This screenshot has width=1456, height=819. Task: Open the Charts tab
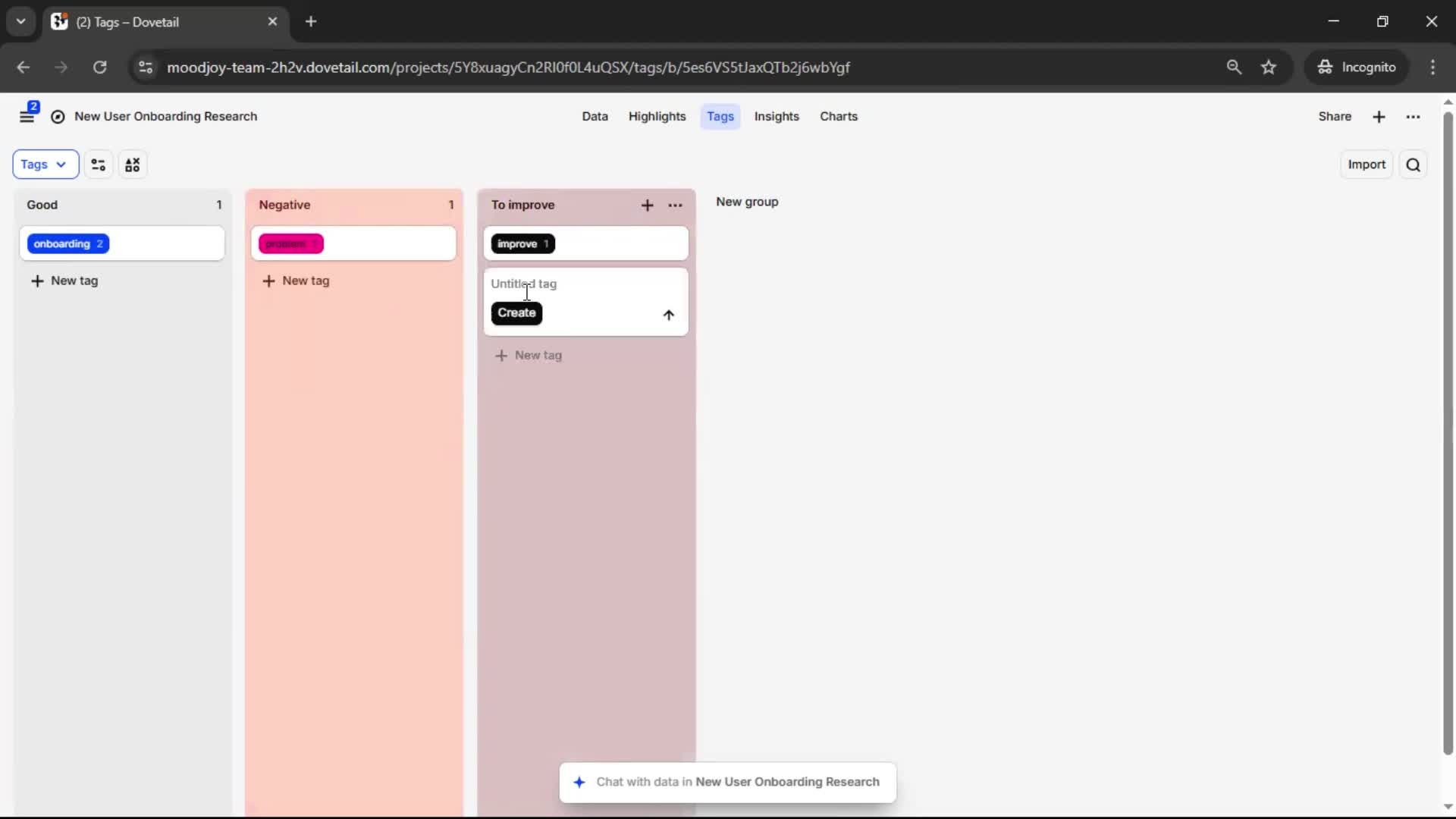point(838,116)
